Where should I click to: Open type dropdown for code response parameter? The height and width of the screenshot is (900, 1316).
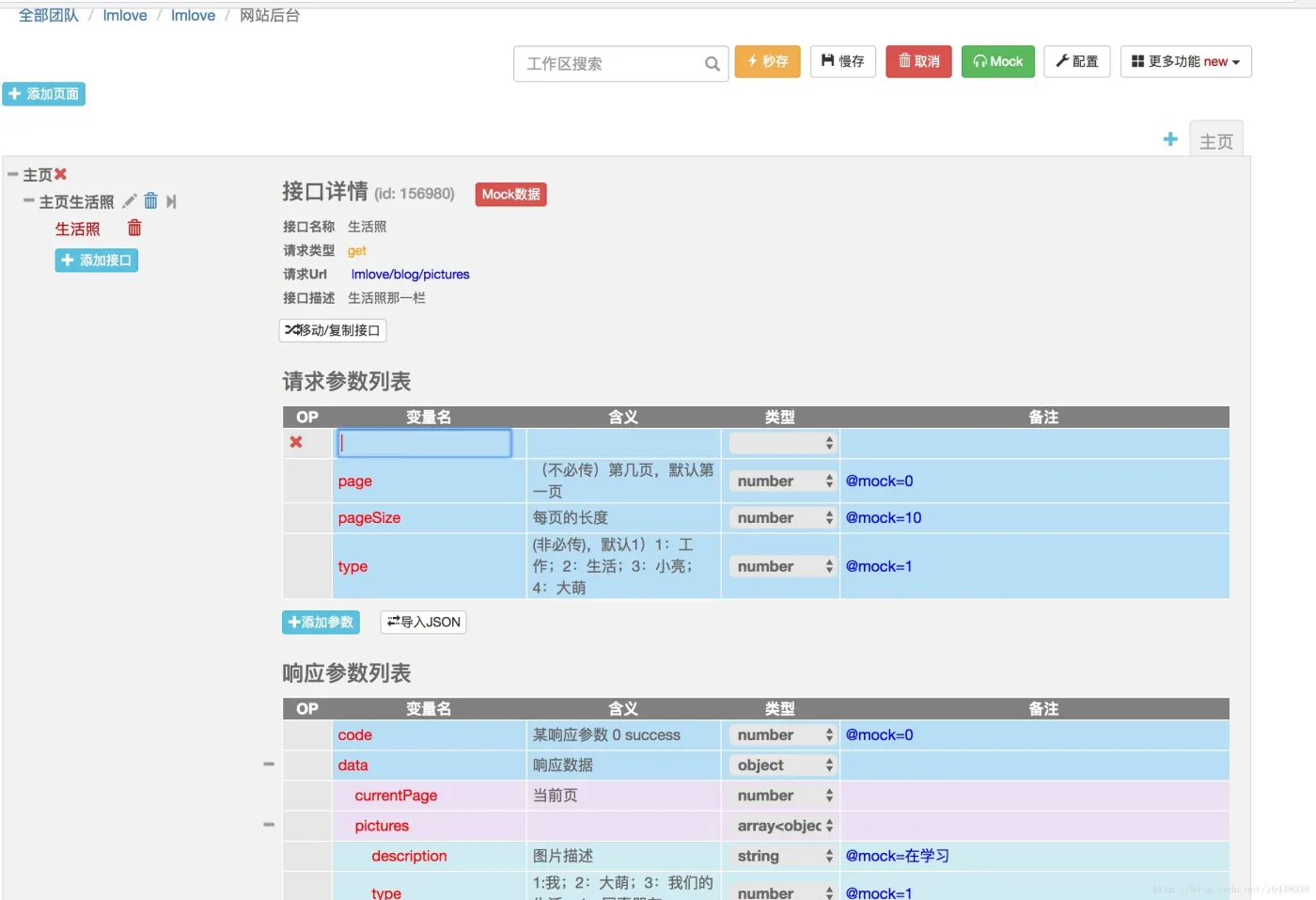point(782,734)
